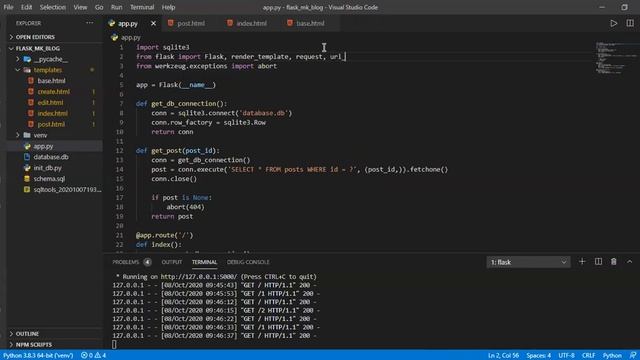The width and height of the screenshot is (640, 360).
Task: Show the Debug Console tab
Action: click(x=248, y=262)
